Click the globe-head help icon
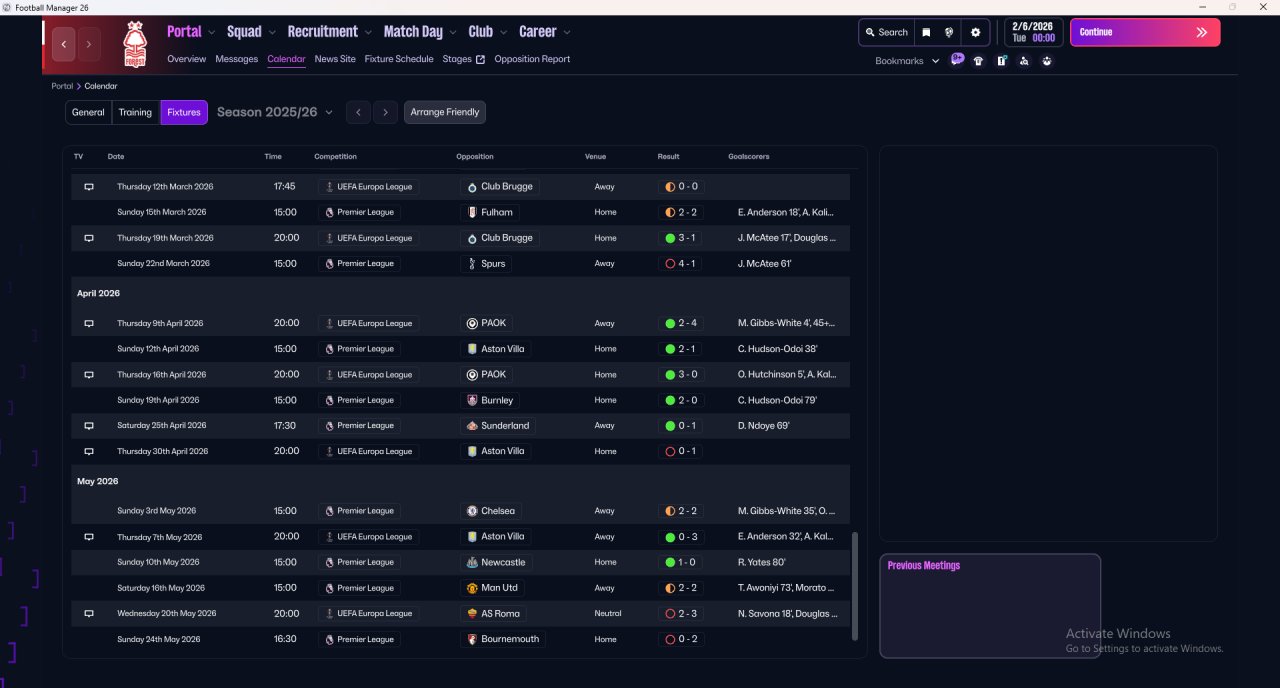Viewport: 1280px width, 688px height. 949,32
